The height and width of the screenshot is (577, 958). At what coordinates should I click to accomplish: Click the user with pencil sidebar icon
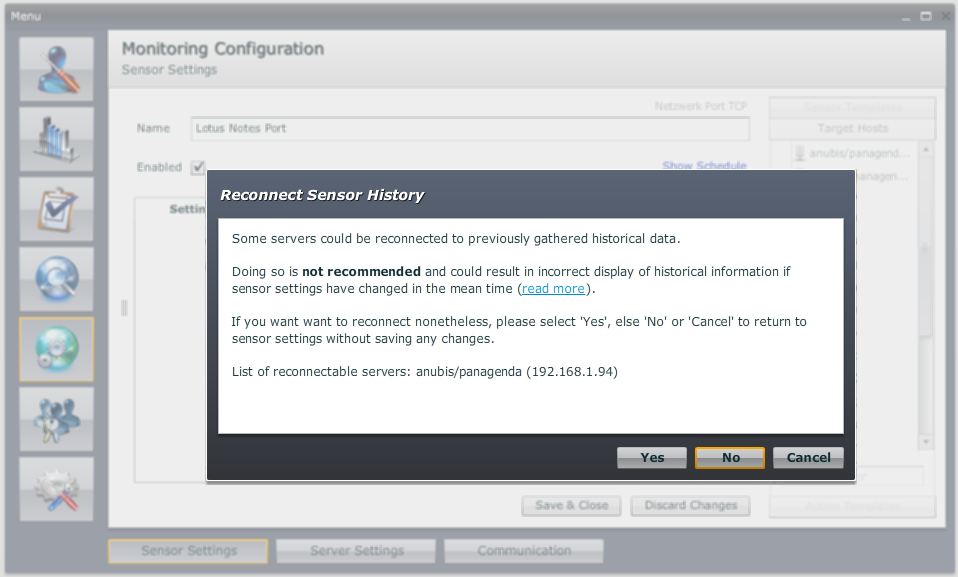(57, 69)
